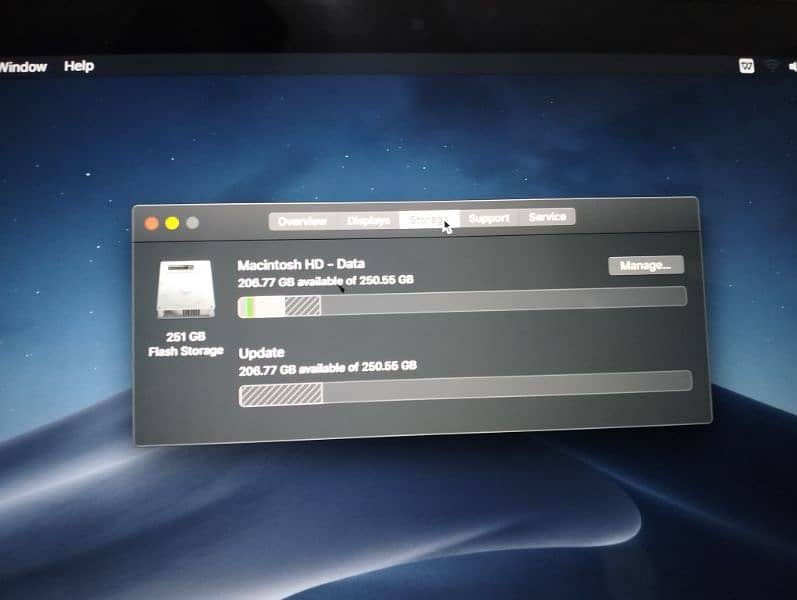Open the Wi-Fi menu bar icon

(772, 66)
